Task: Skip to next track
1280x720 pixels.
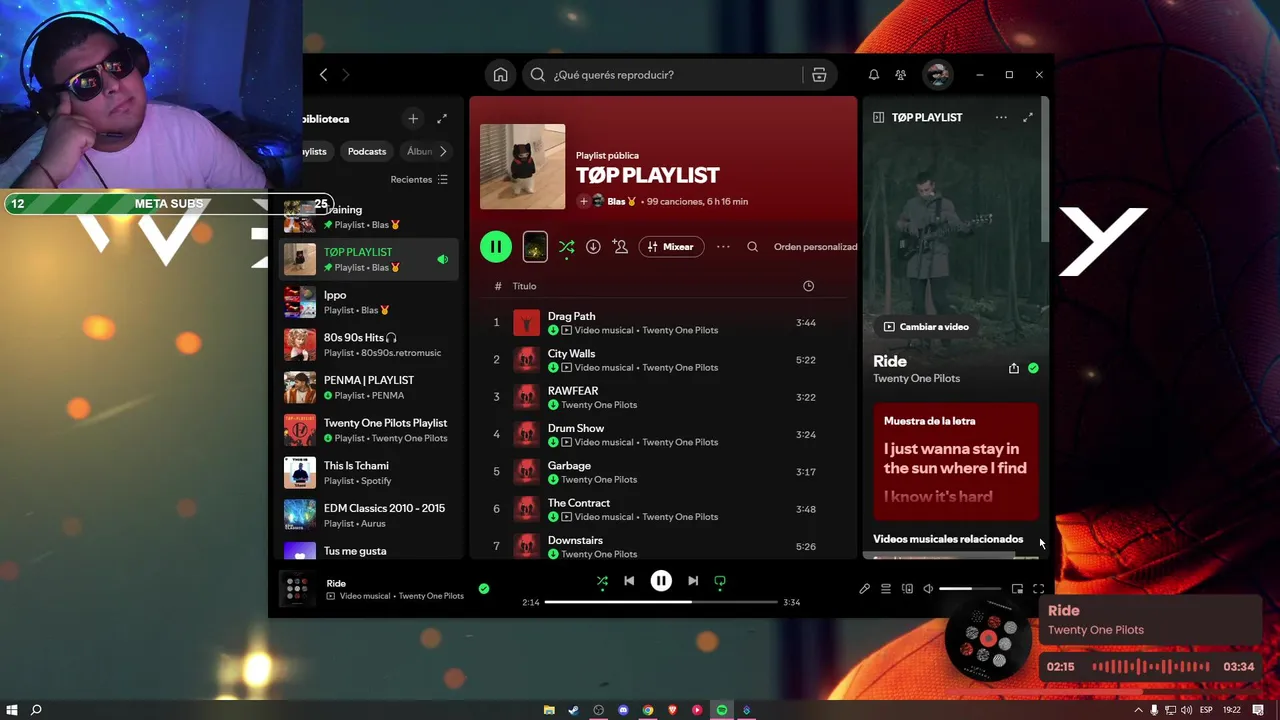Action: pos(693,581)
